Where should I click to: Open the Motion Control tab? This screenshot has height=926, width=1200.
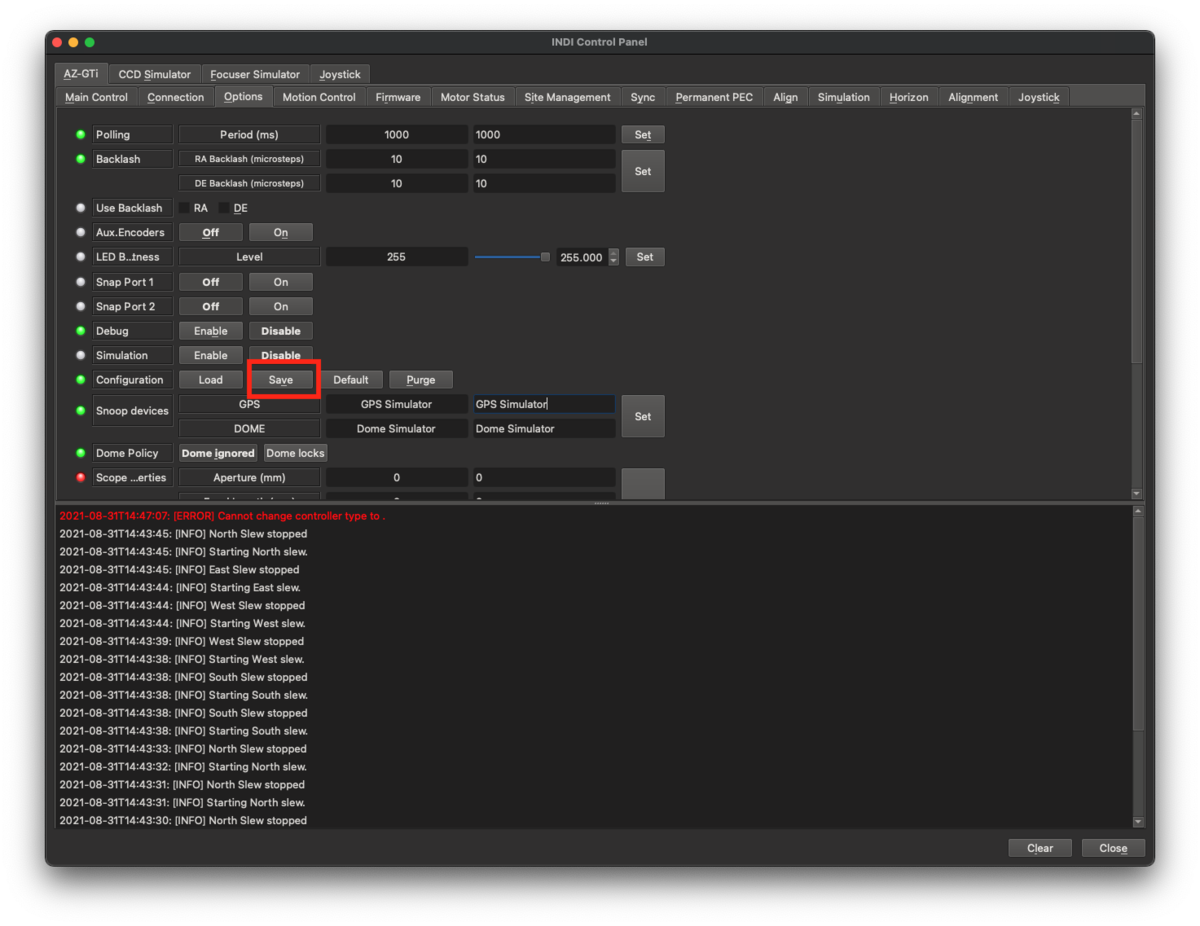(319, 97)
